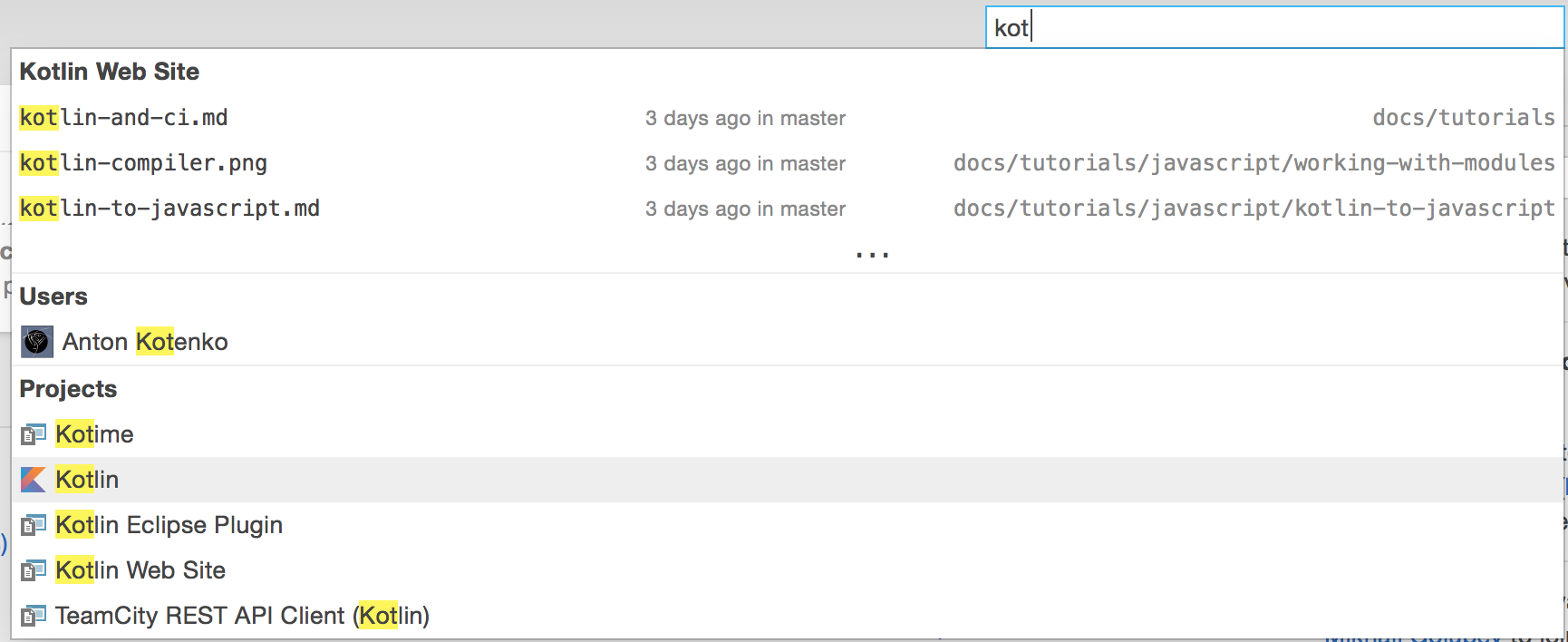Expand more file results via the ellipsis

pos(872,255)
